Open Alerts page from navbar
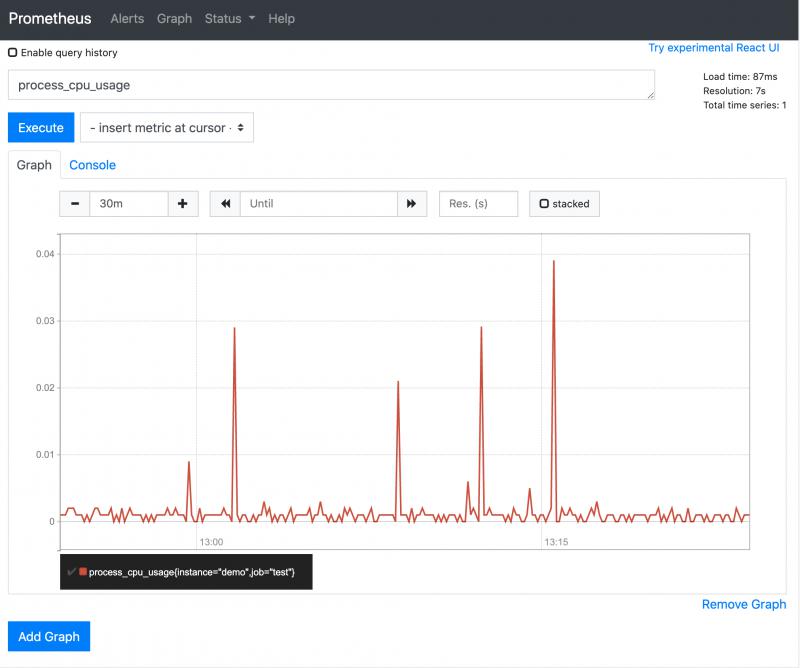 coord(127,19)
